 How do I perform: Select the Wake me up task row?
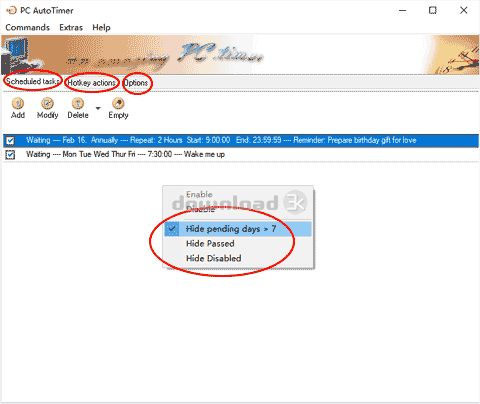(x=241, y=154)
